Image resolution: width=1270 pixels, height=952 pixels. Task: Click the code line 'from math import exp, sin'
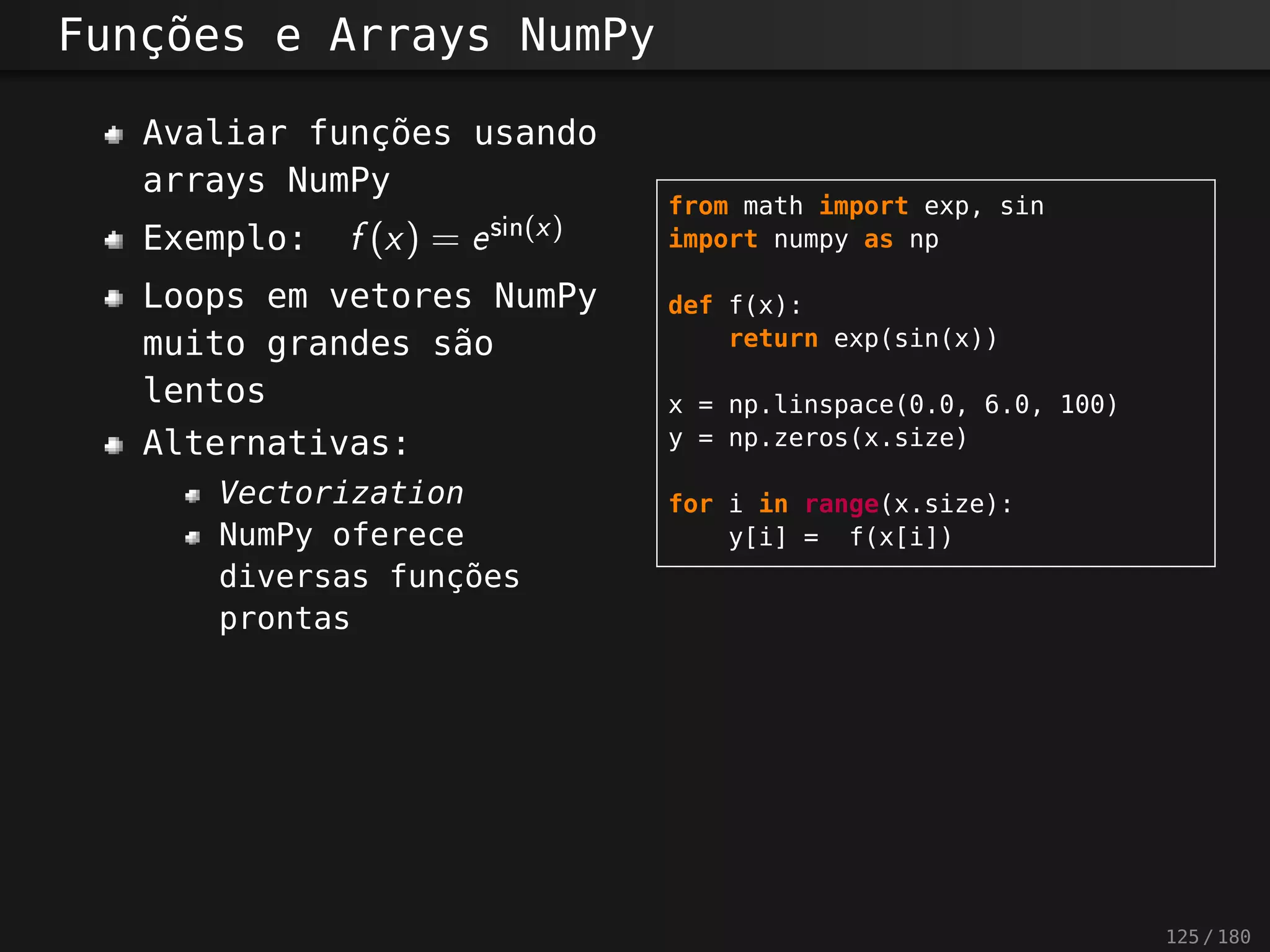(x=856, y=206)
